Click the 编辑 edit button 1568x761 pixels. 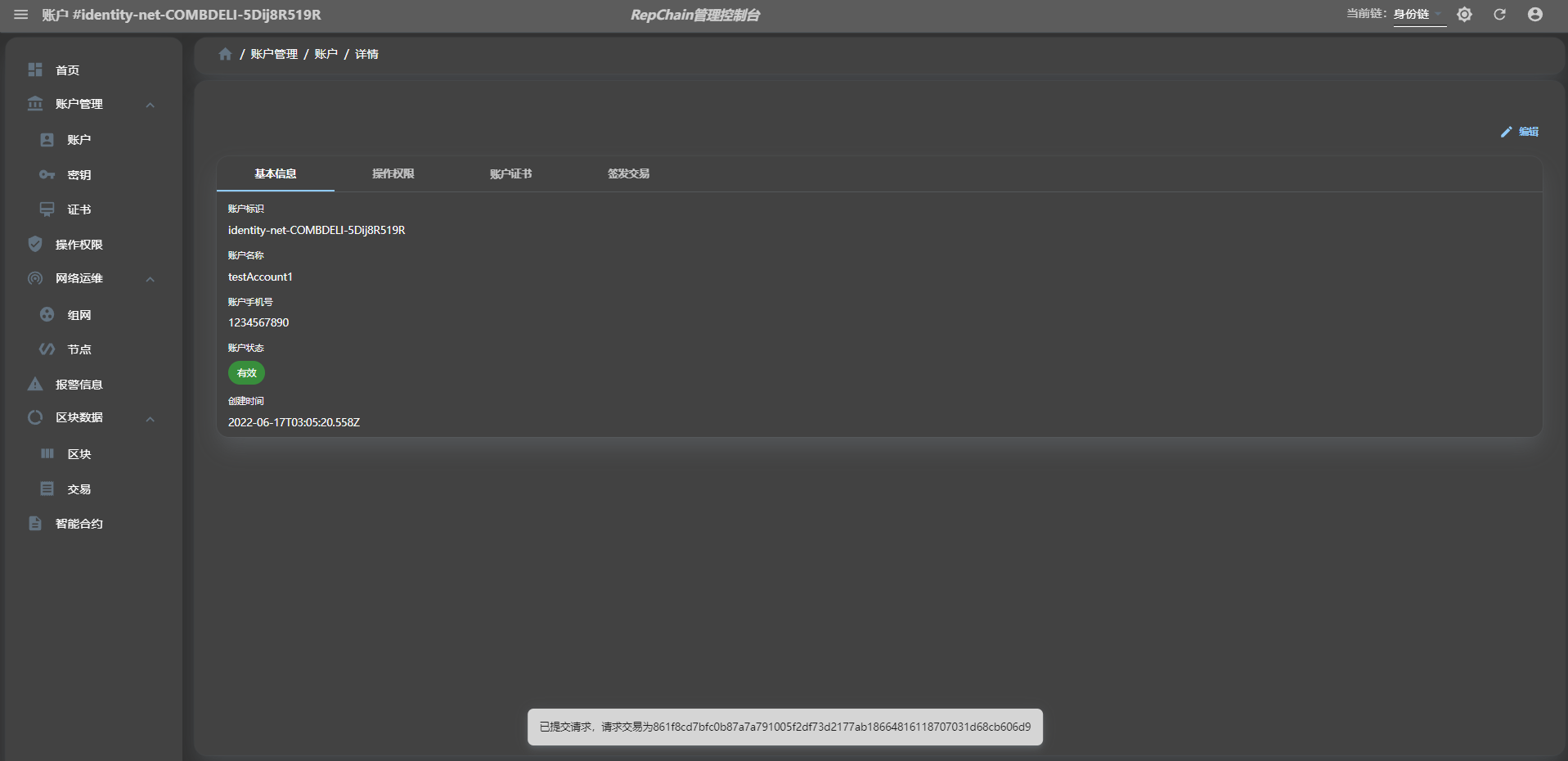coord(1520,132)
